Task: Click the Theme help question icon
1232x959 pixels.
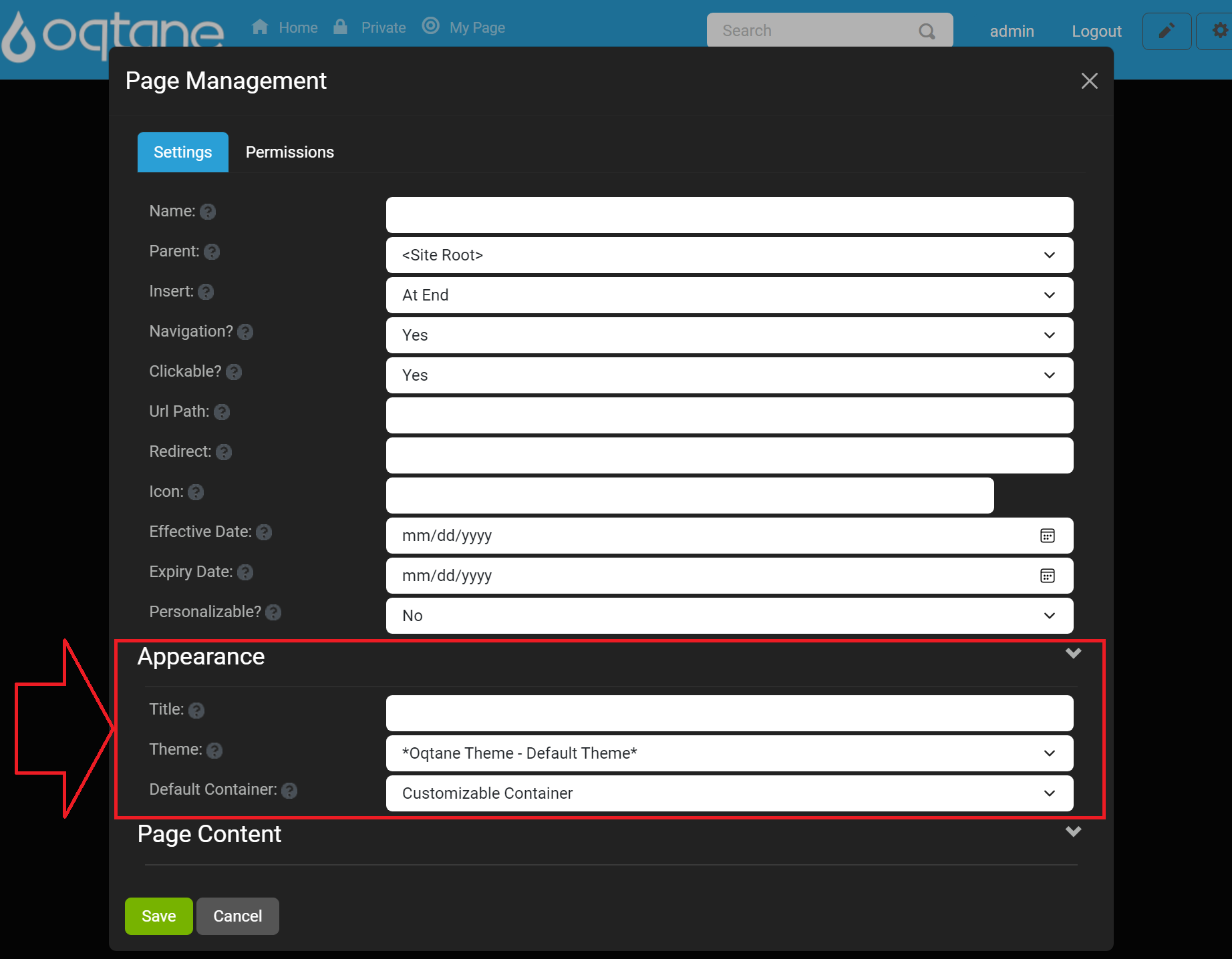Action: [214, 750]
